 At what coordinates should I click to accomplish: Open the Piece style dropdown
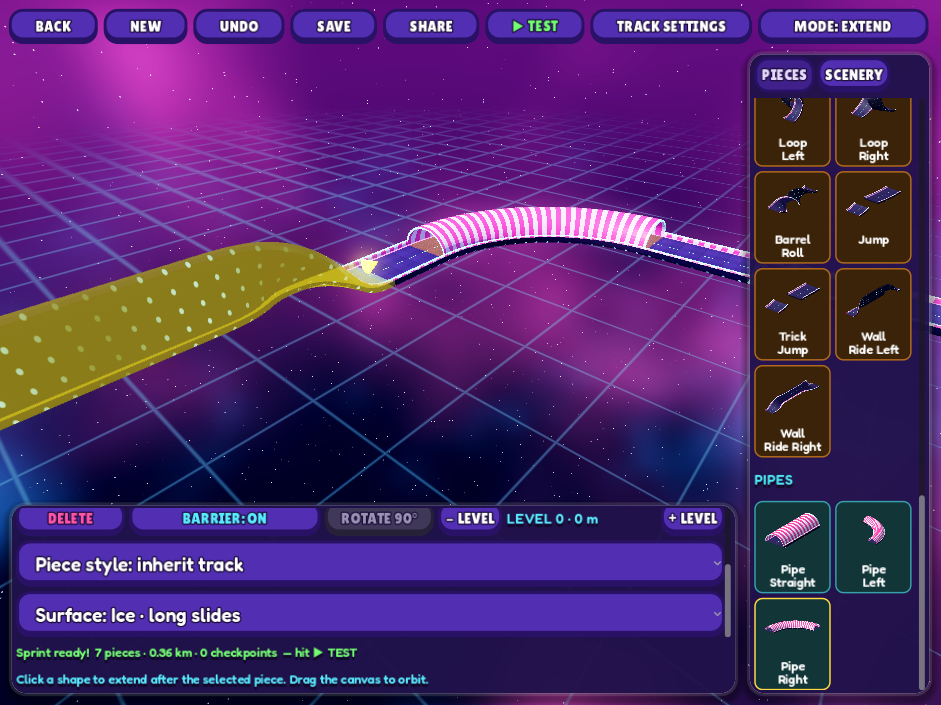(x=370, y=565)
